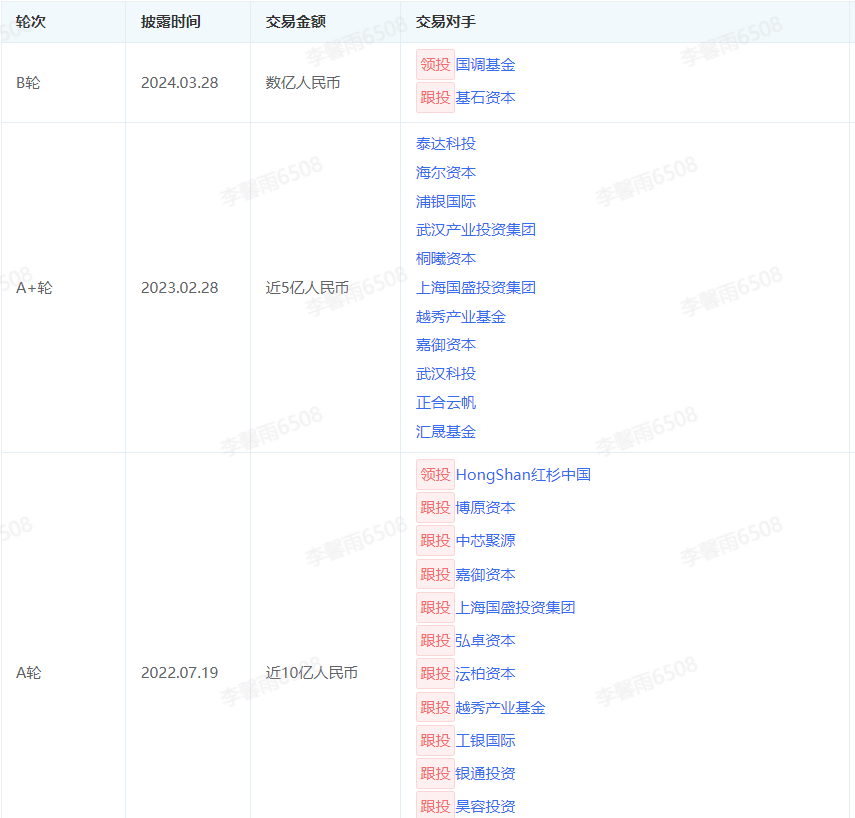Viewport: 855px width, 818px height.
Task: Open the 中芯聚源 investor link
Action: pos(485,541)
